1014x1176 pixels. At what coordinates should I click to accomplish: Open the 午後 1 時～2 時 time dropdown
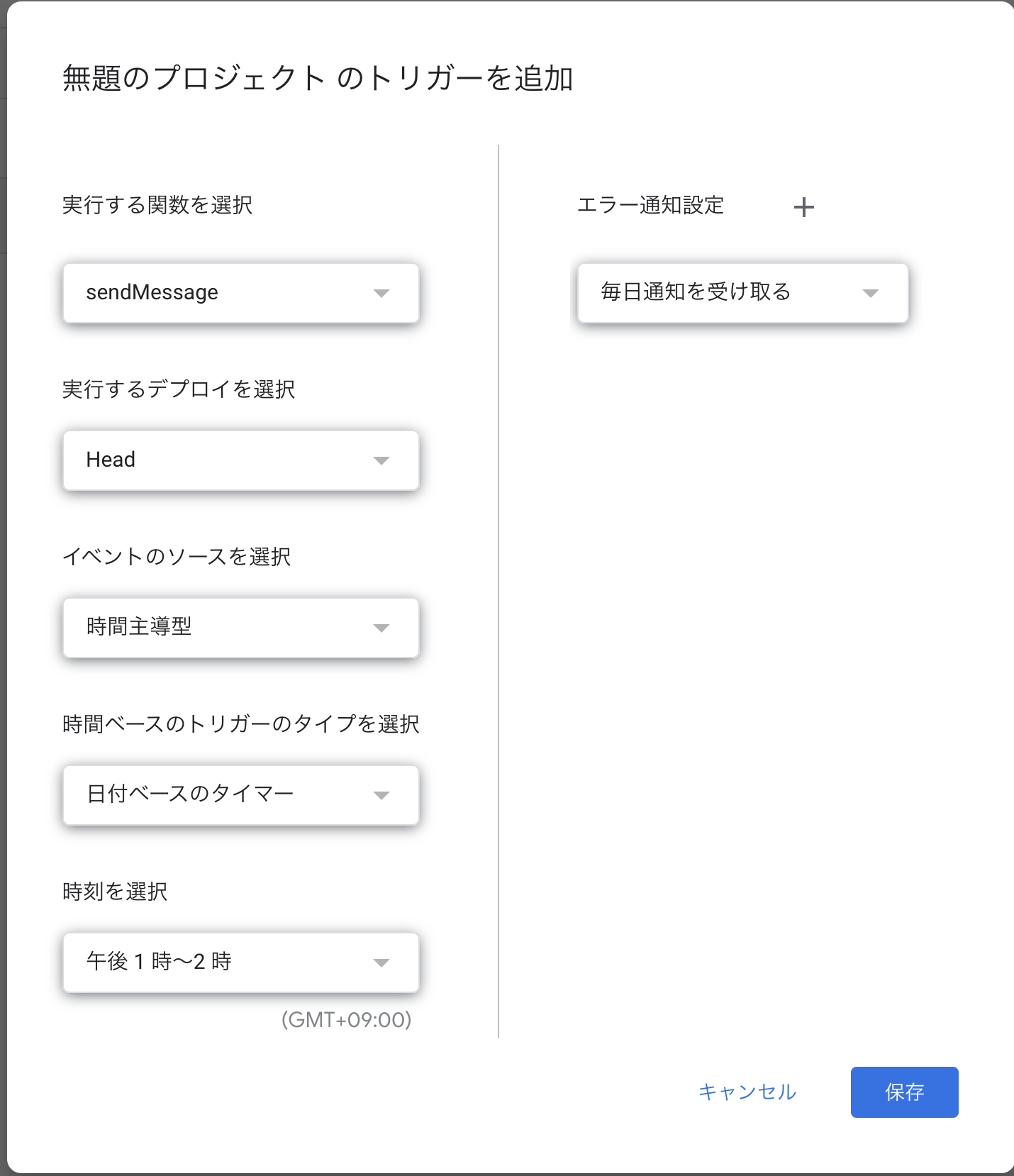tap(241, 963)
